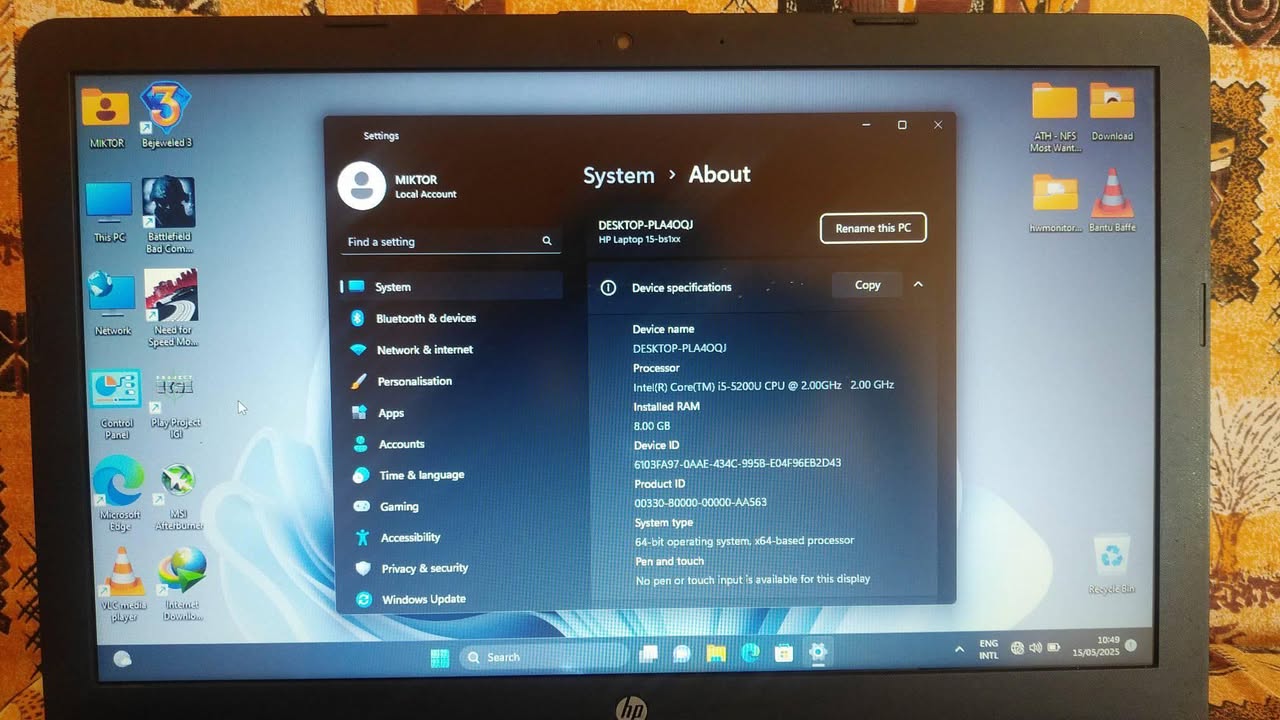The image size is (1280, 720).
Task: Select the MIKTOR desktop folder
Action: click(106, 117)
